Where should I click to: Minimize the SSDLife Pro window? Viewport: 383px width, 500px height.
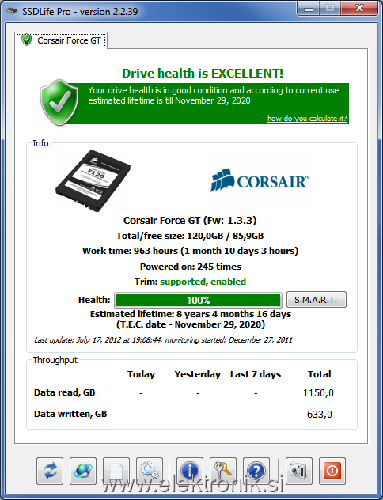click(309, 8)
